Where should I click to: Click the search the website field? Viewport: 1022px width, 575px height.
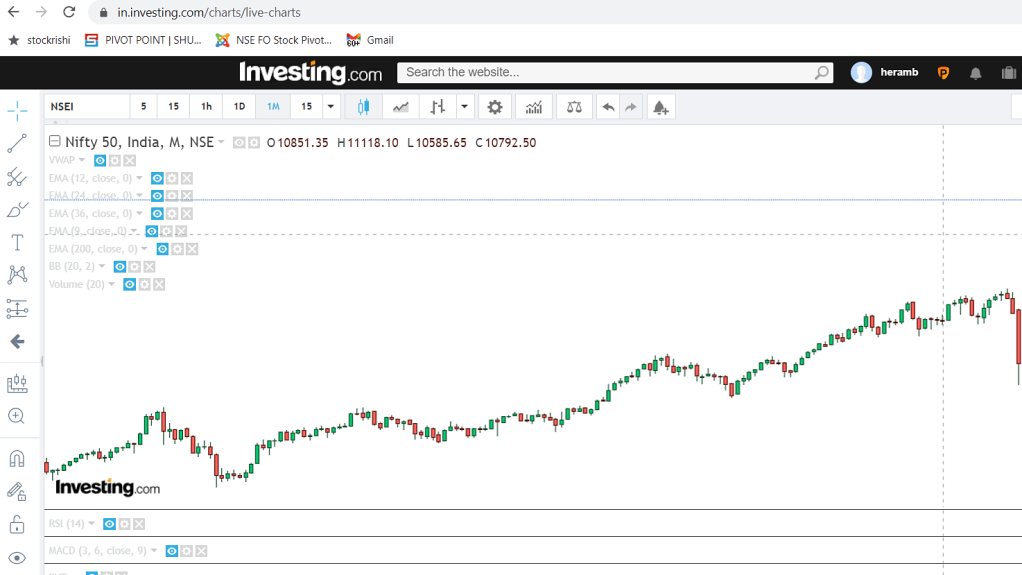tap(606, 72)
